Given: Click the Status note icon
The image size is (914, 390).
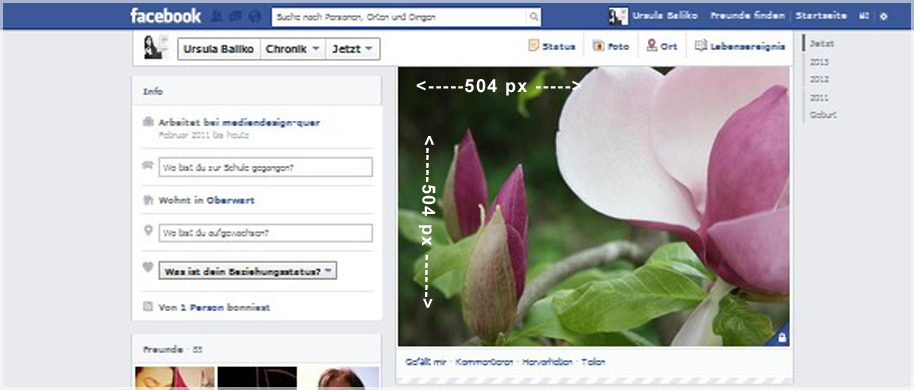Looking at the screenshot, I should [533, 45].
